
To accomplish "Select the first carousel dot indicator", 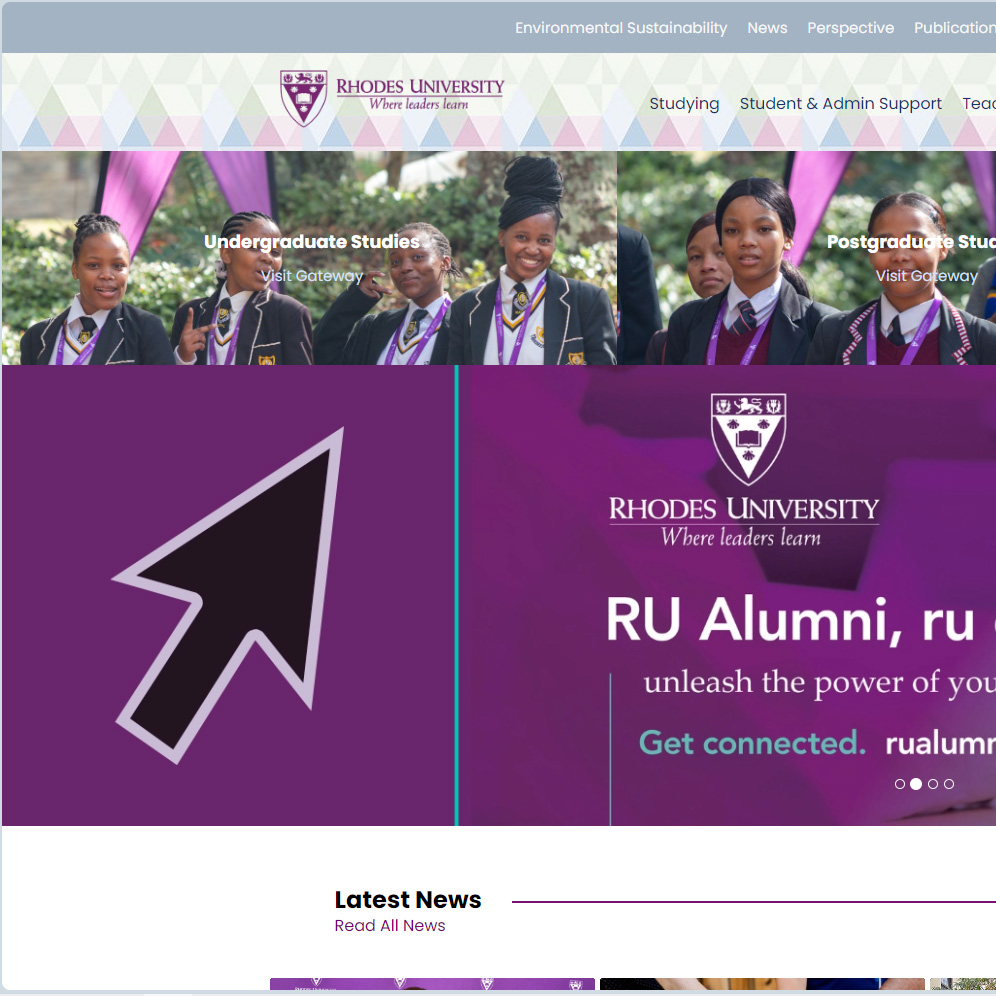I will tap(899, 784).
